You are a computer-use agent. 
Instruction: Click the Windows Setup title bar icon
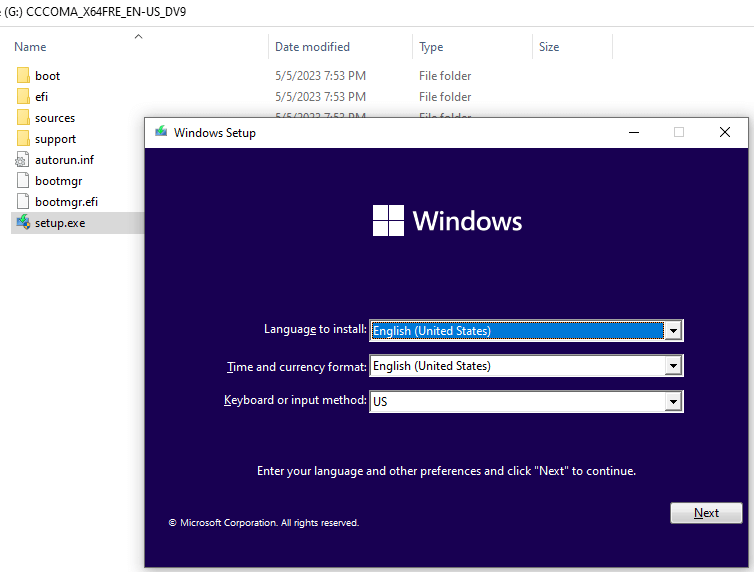pos(161,132)
